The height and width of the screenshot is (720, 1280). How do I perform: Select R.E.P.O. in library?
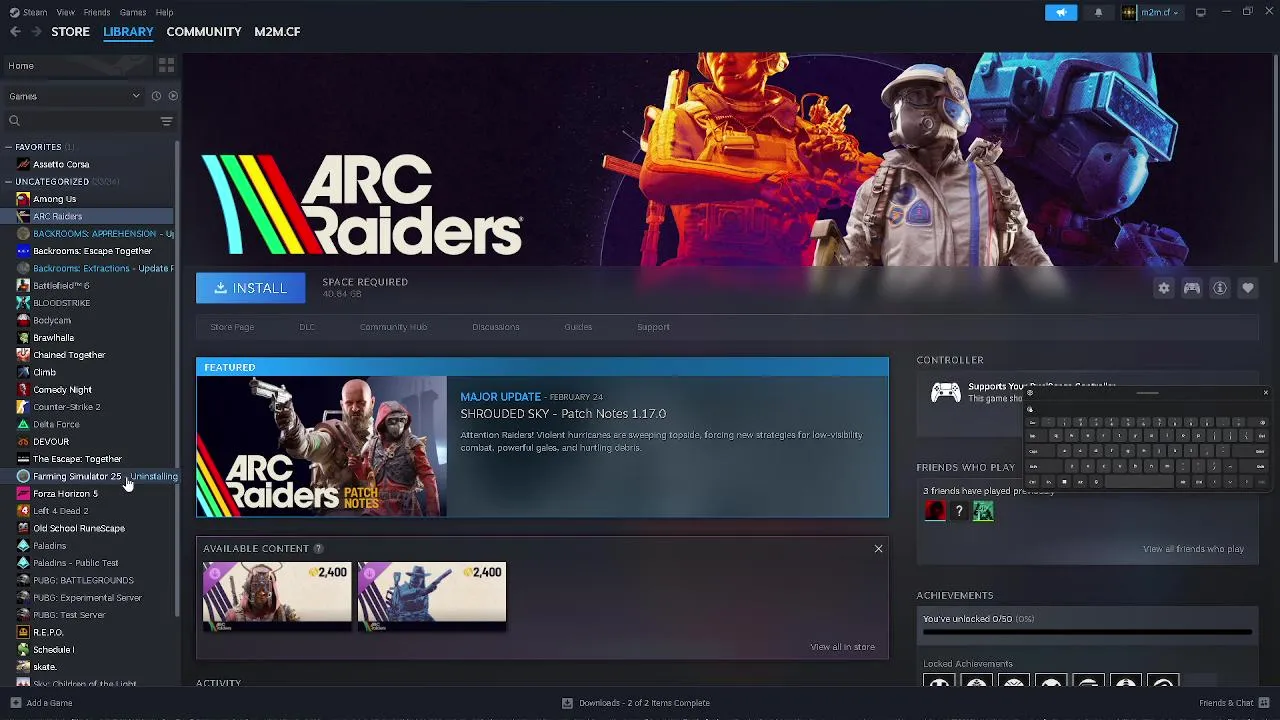tap(88, 632)
